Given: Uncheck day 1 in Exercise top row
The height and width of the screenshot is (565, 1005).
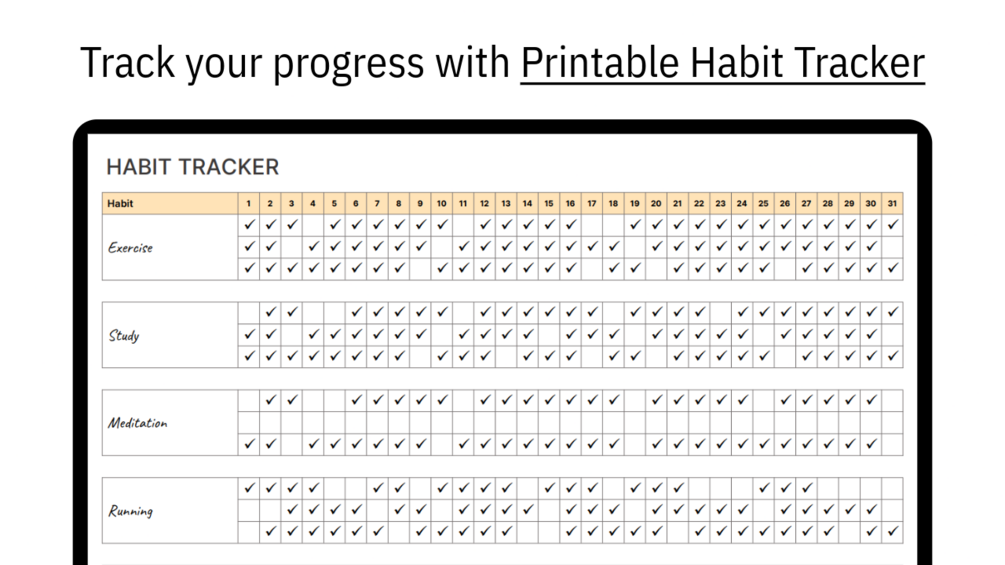Looking at the screenshot, I should (x=249, y=225).
